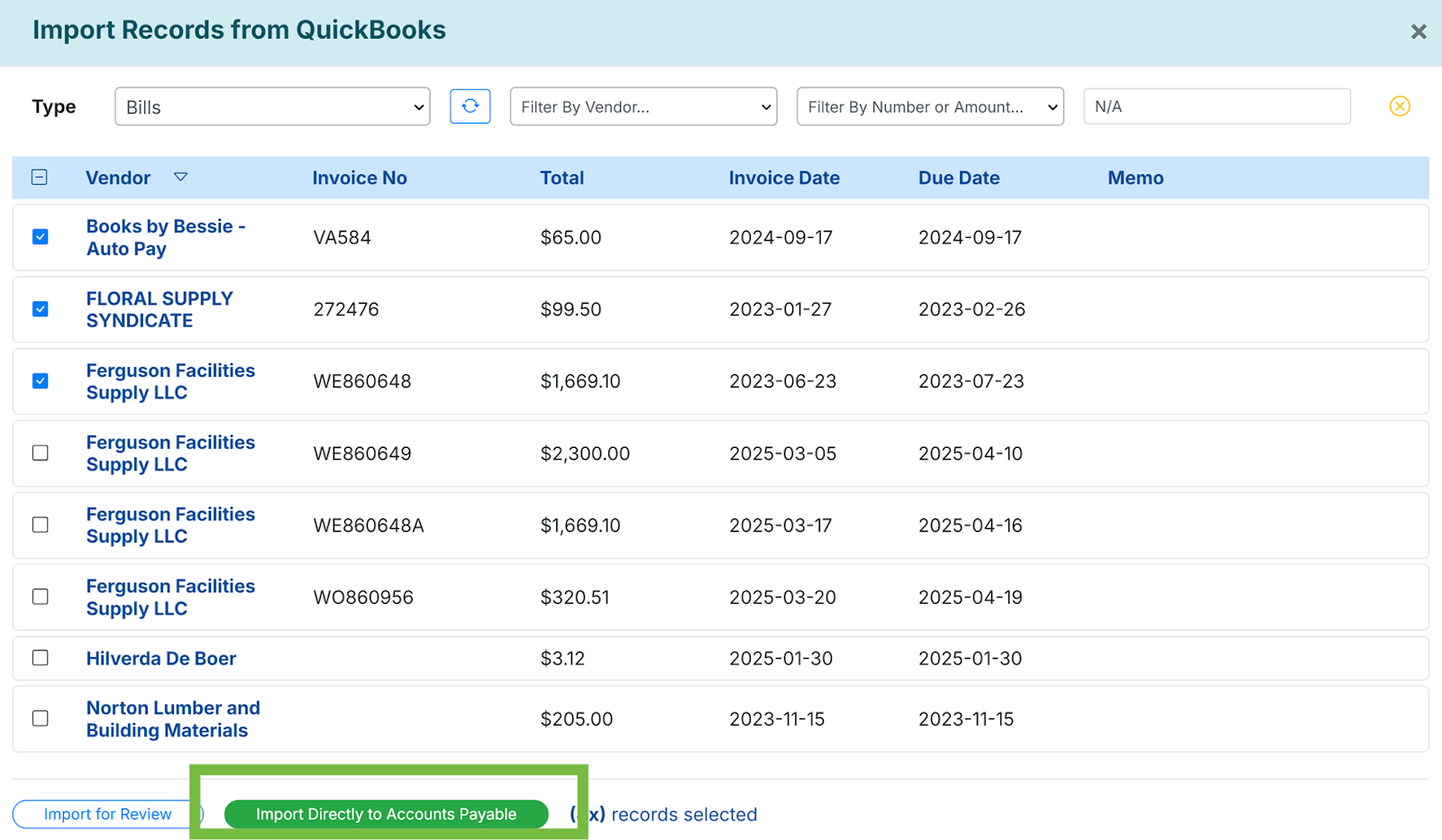Screen dimensions: 1442x840
Task: Clear filters with orange circle-x icon
Action: tap(1399, 106)
